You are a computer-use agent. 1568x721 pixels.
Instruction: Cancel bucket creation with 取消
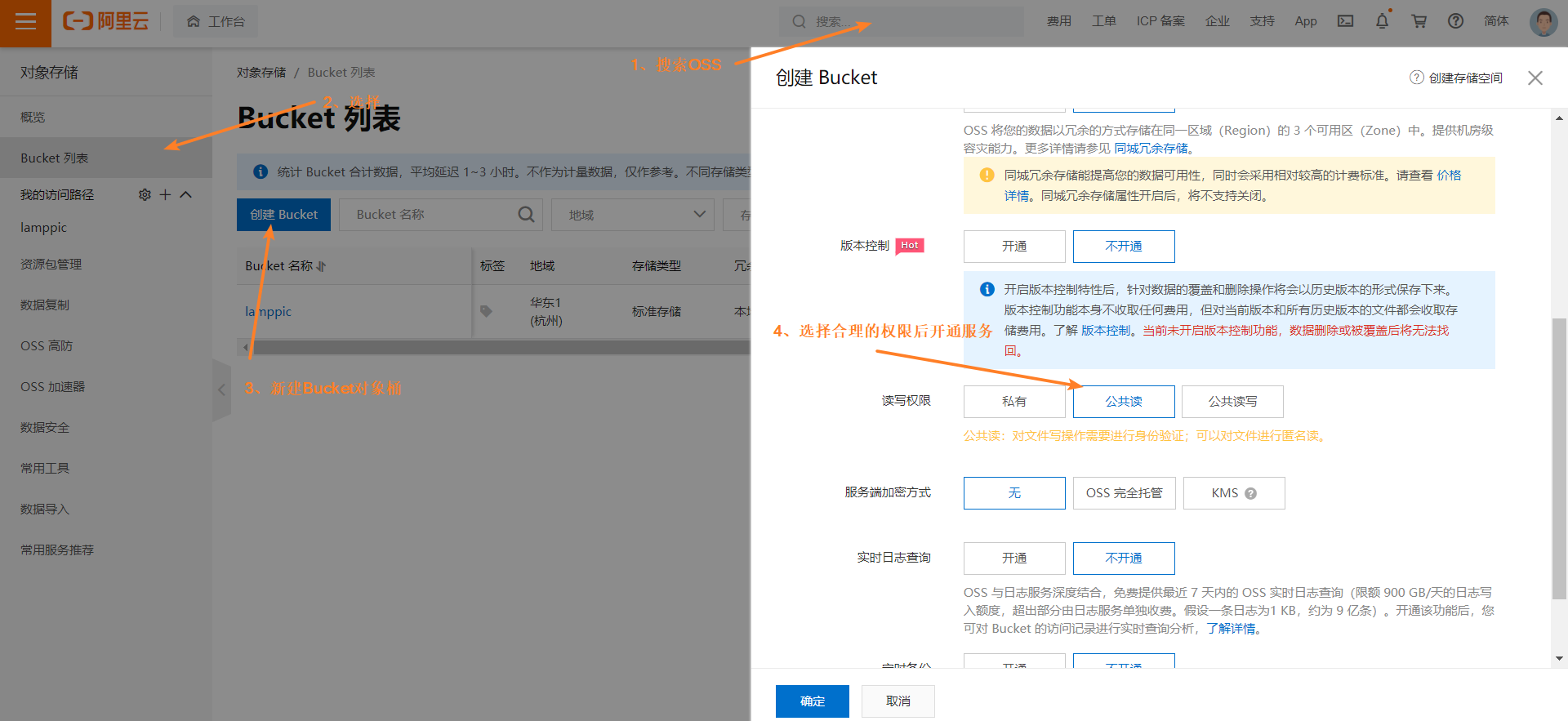click(898, 701)
